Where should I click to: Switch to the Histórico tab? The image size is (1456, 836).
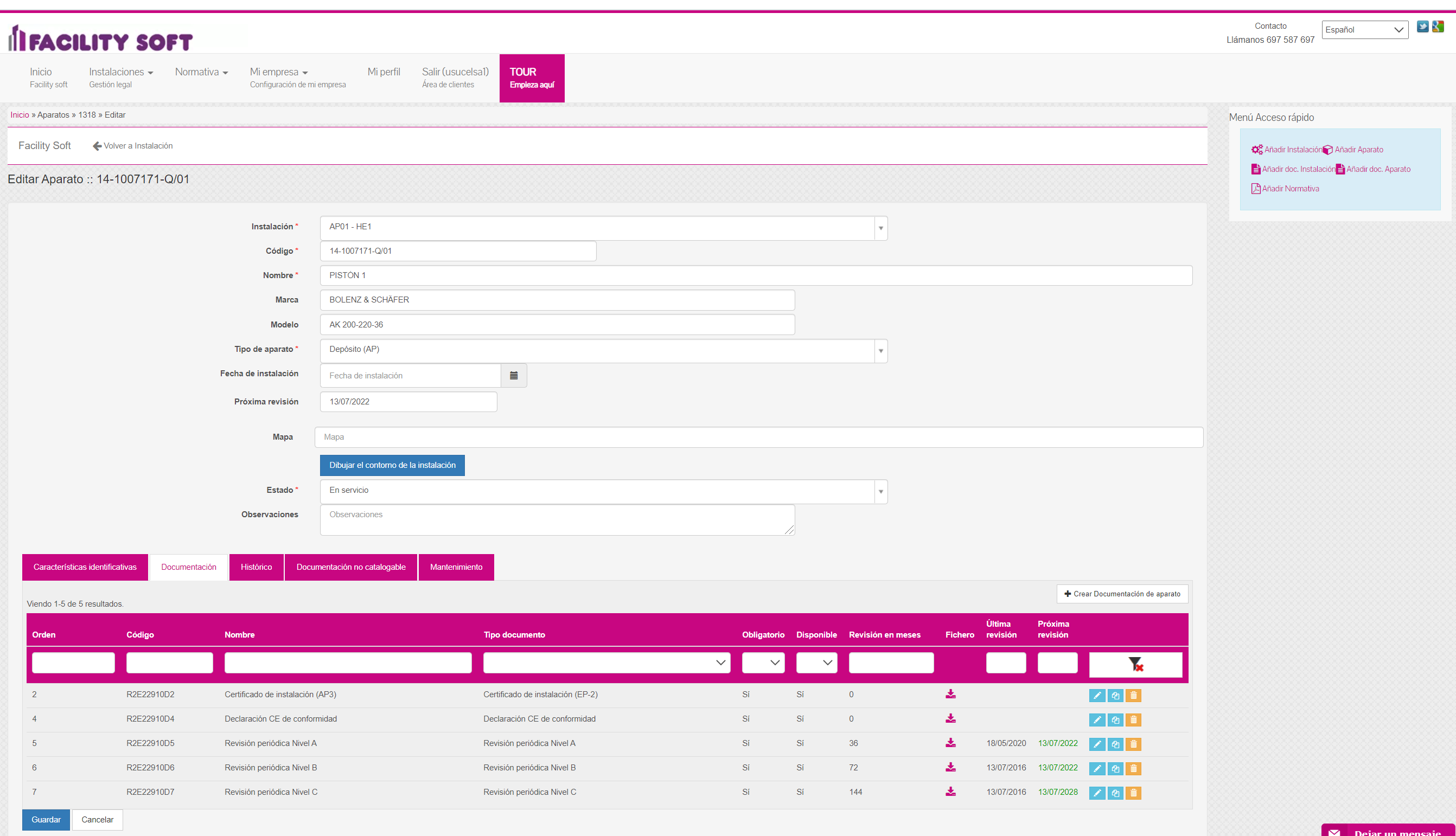[256, 567]
